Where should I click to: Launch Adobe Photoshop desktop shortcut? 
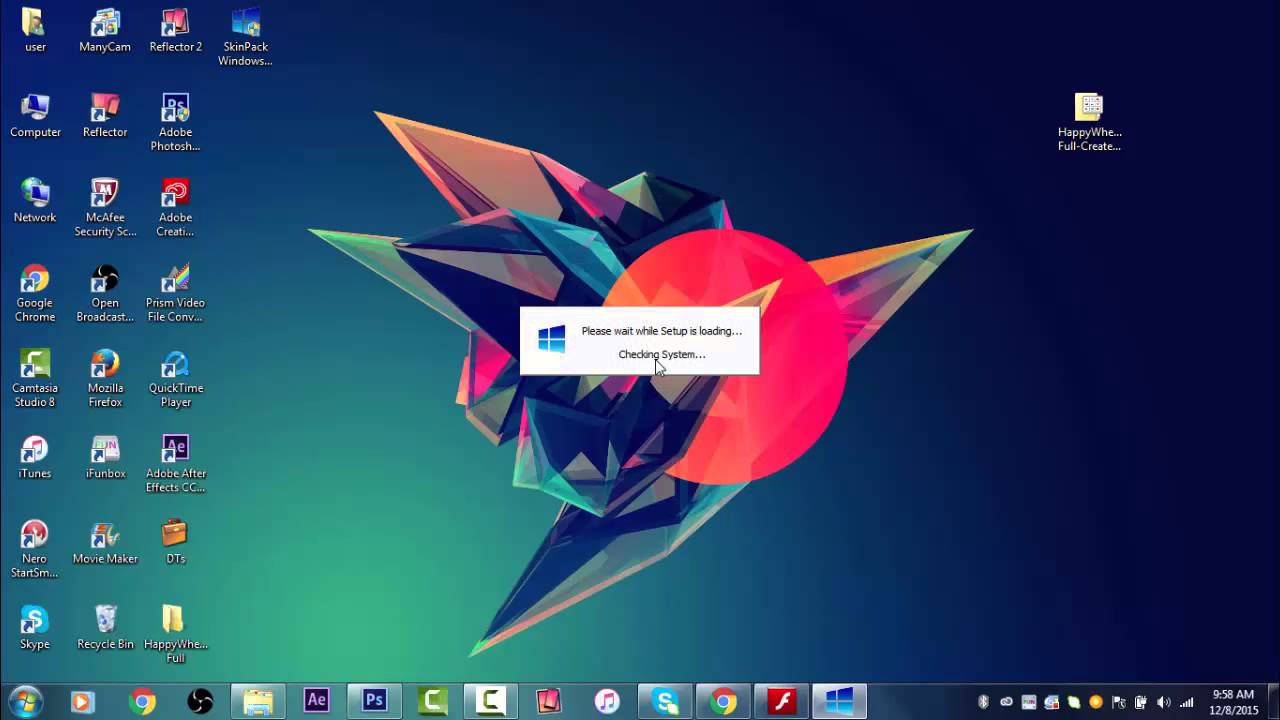(175, 123)
